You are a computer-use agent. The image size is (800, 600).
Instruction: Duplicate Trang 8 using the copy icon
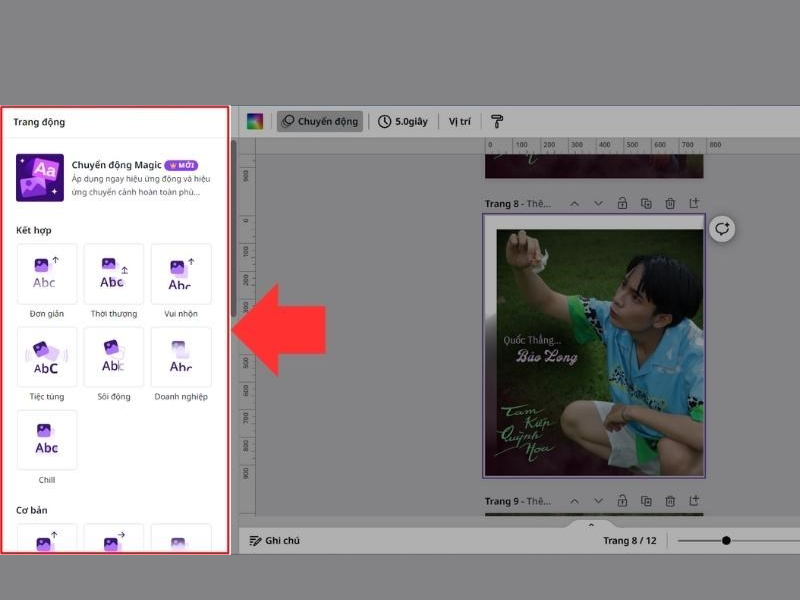(x=646, y=204)
